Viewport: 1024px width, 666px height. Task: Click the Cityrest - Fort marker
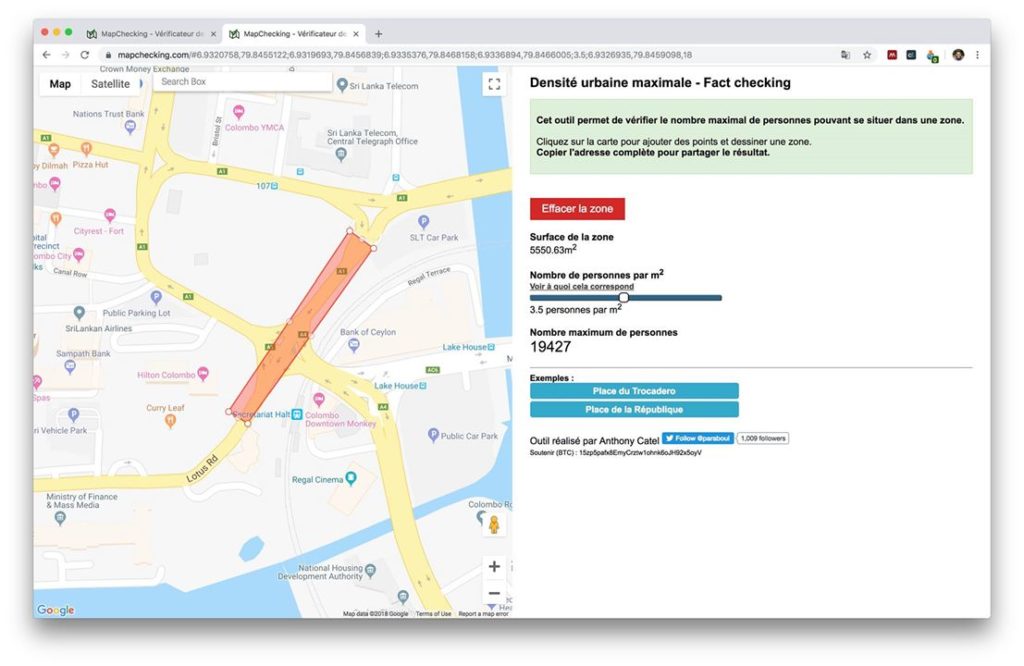pos(110,215)
